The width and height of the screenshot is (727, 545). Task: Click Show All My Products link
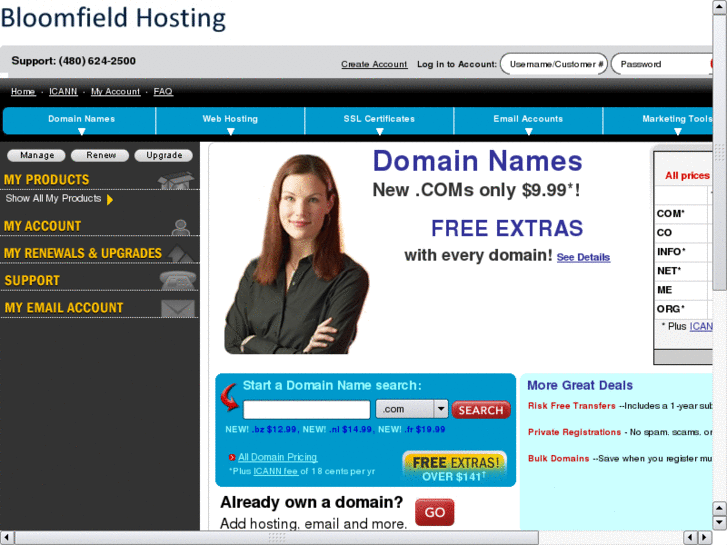click(x=53, y=199)
